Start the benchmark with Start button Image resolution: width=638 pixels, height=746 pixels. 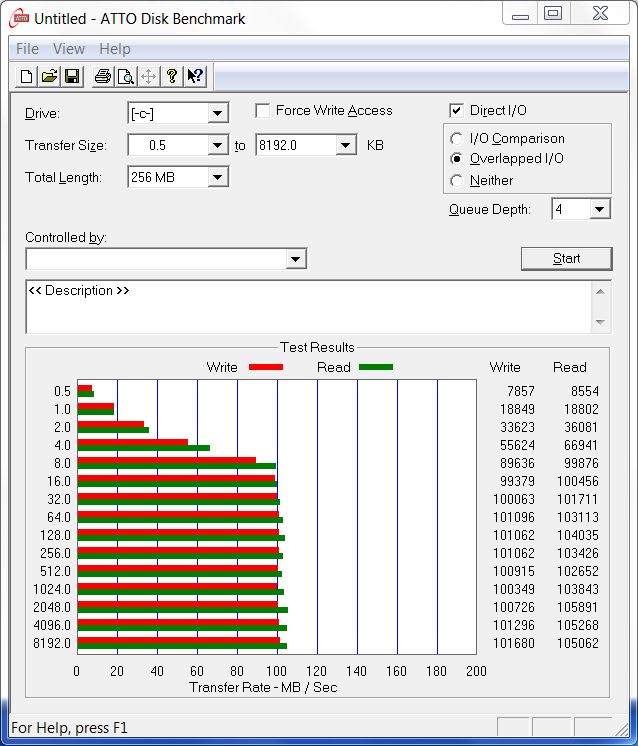click(x=567, y=258)
